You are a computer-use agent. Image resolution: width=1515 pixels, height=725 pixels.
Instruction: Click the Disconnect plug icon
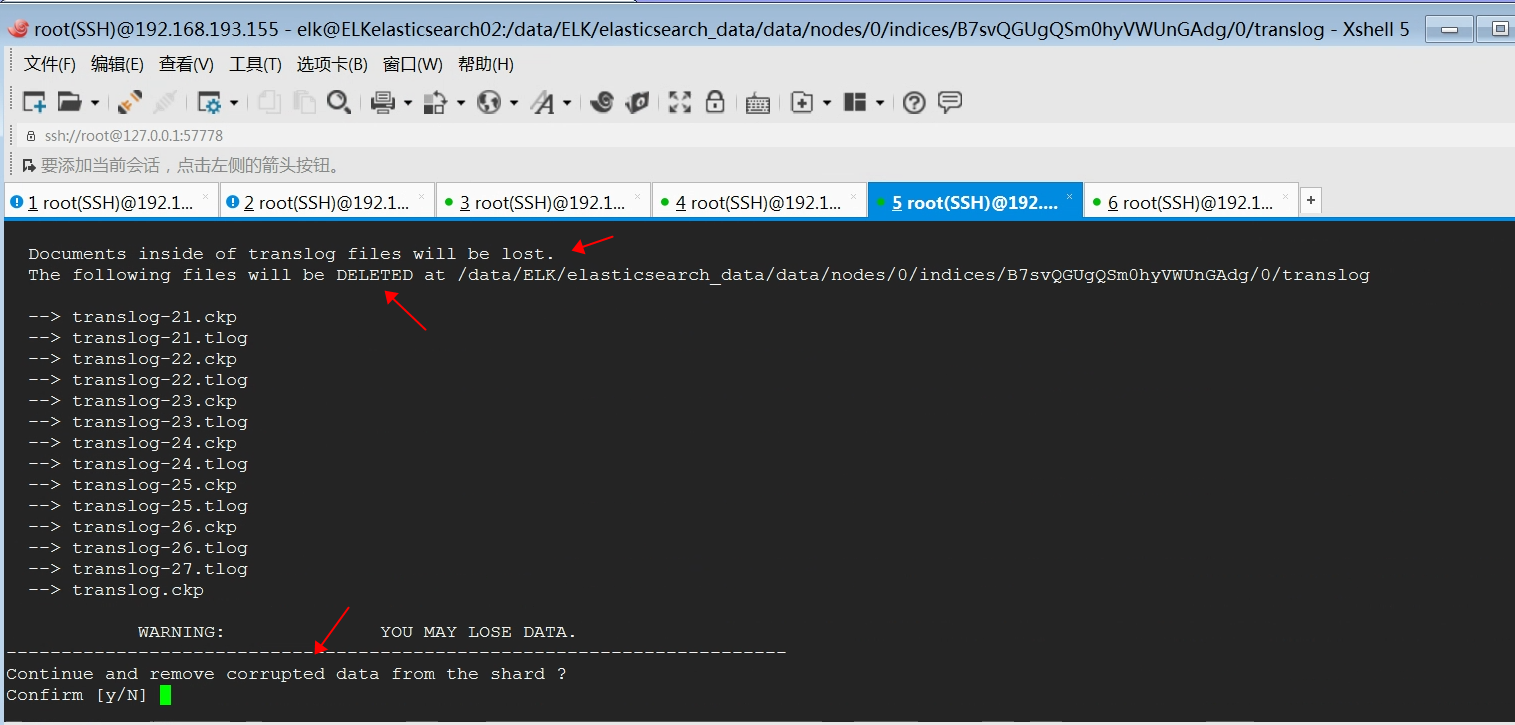click(x=165, y=102)
